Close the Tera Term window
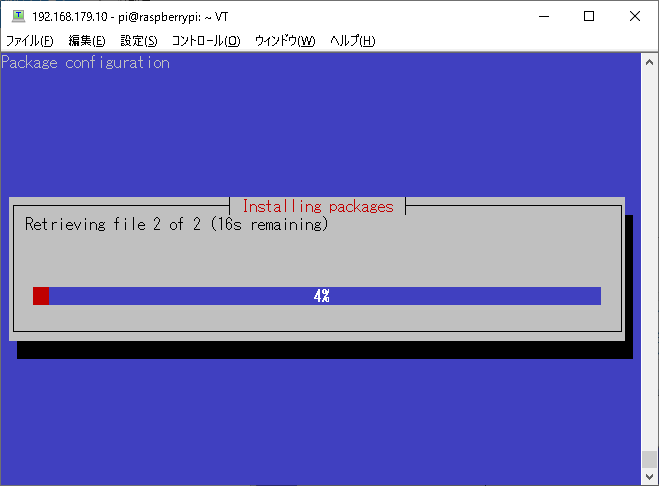The image size is (659, 486). click(635, 16)
